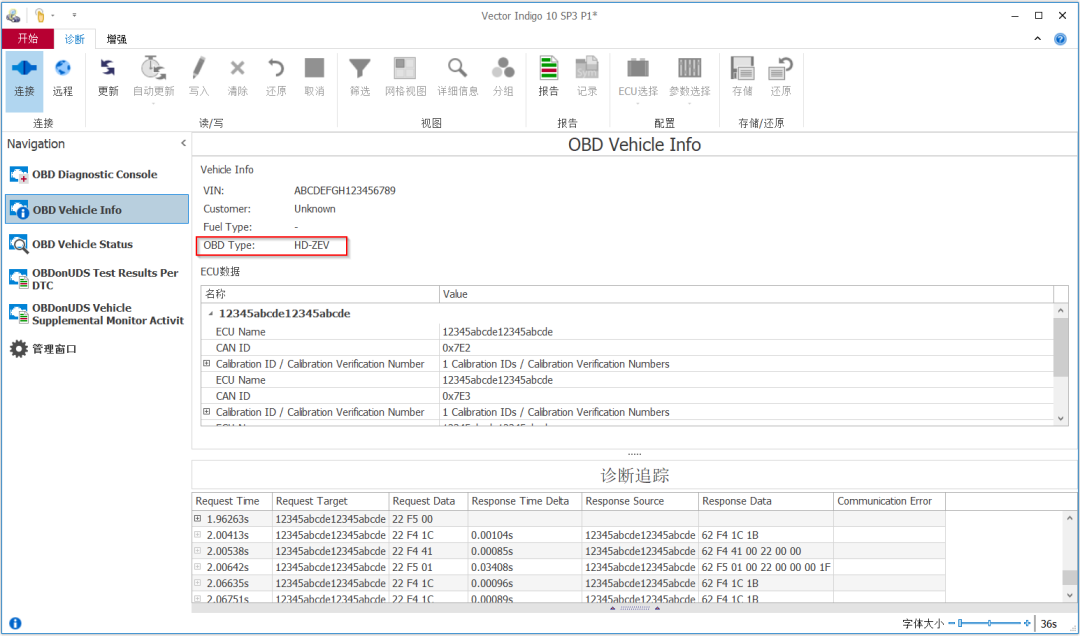Open OBD Vehicle Status page
1080x636 pixels.
[x=82, y=244]
